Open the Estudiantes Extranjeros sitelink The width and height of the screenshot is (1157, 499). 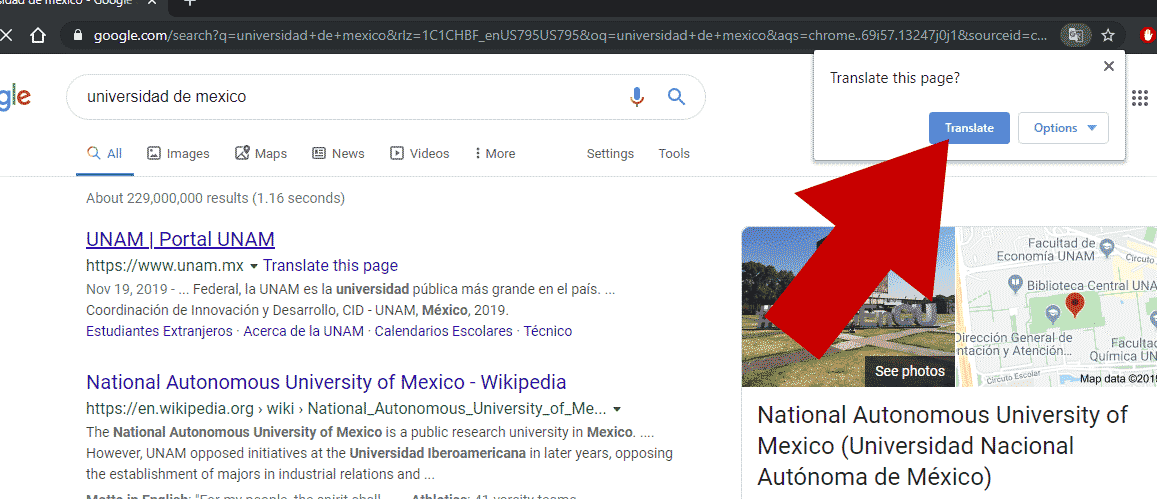pyautogui.click(x=159, y=331)
